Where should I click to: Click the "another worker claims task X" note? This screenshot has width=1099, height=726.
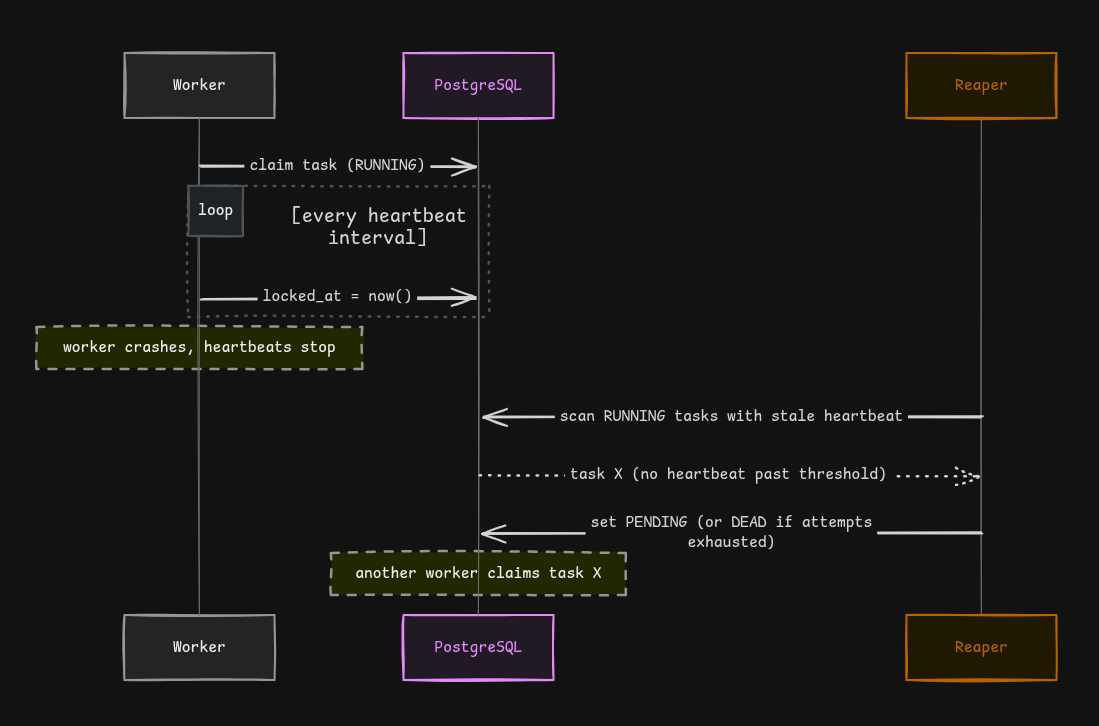[x=478, y=573]
